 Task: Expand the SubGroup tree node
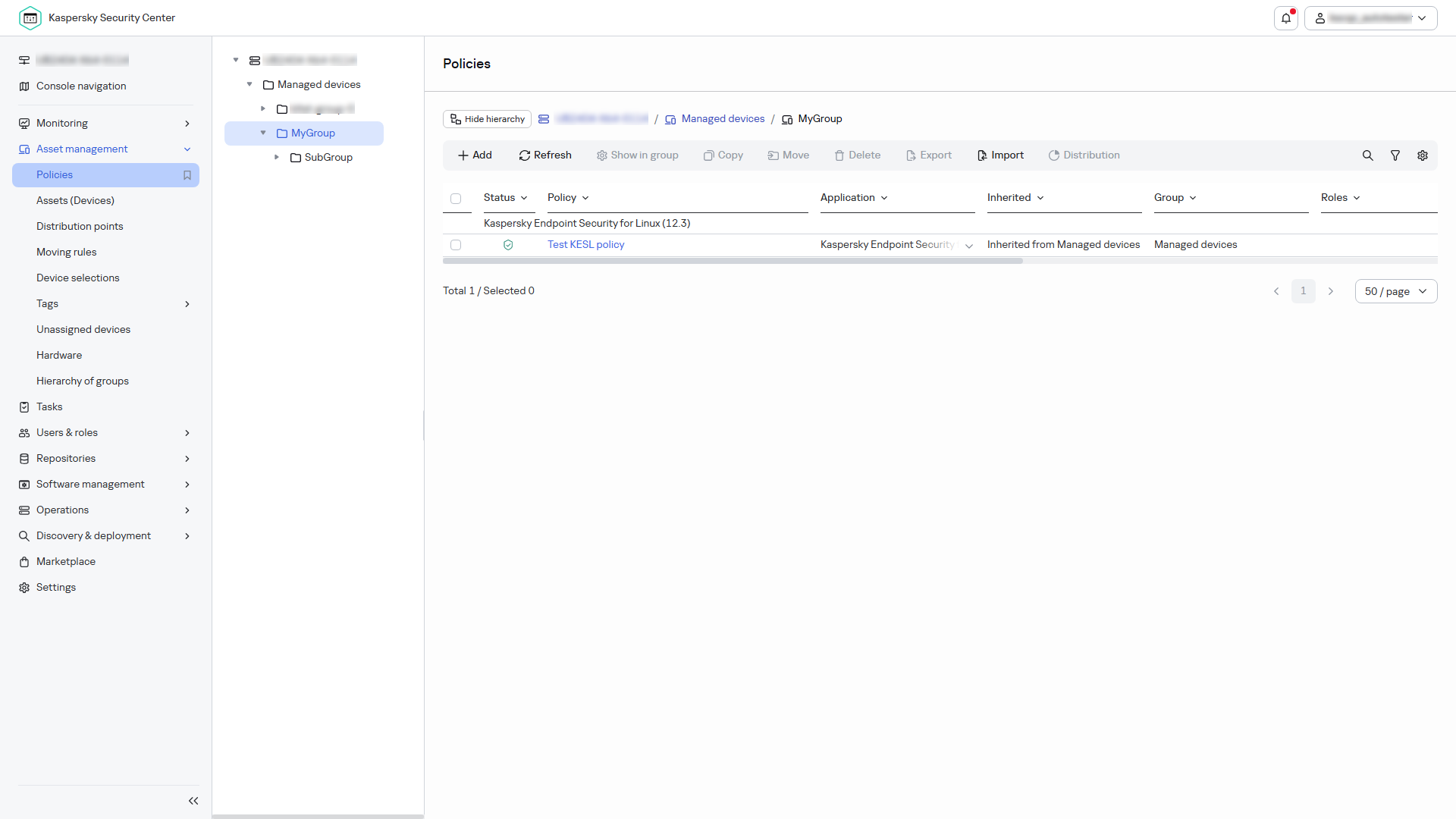click(x=277, y=157)
